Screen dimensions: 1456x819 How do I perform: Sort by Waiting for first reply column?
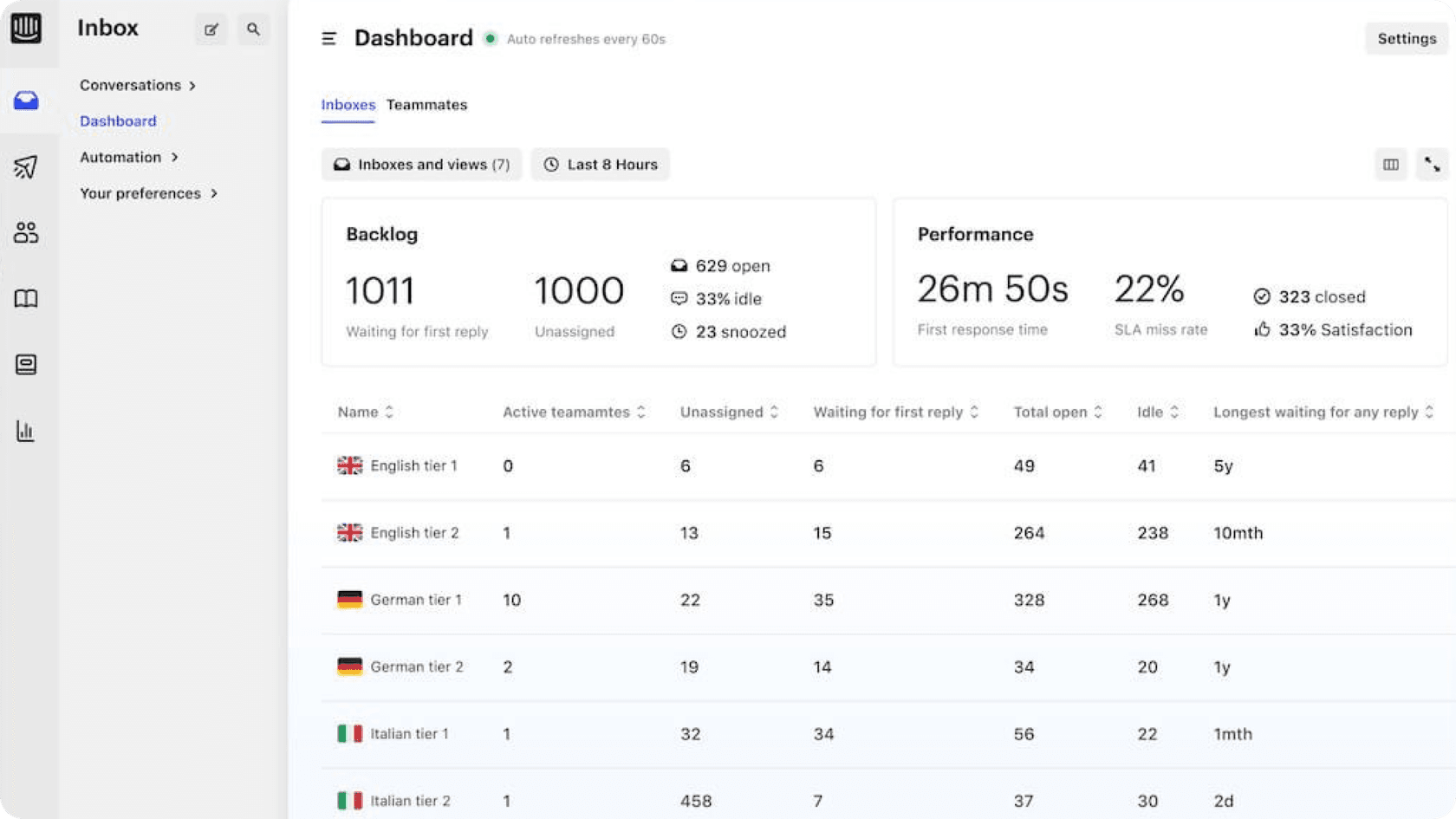click(x=896, y=412)
